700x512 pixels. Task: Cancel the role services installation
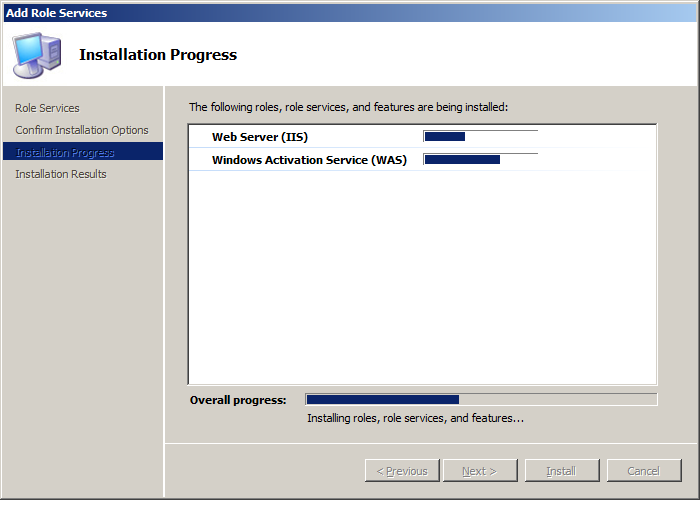click(x=644, y=471)
